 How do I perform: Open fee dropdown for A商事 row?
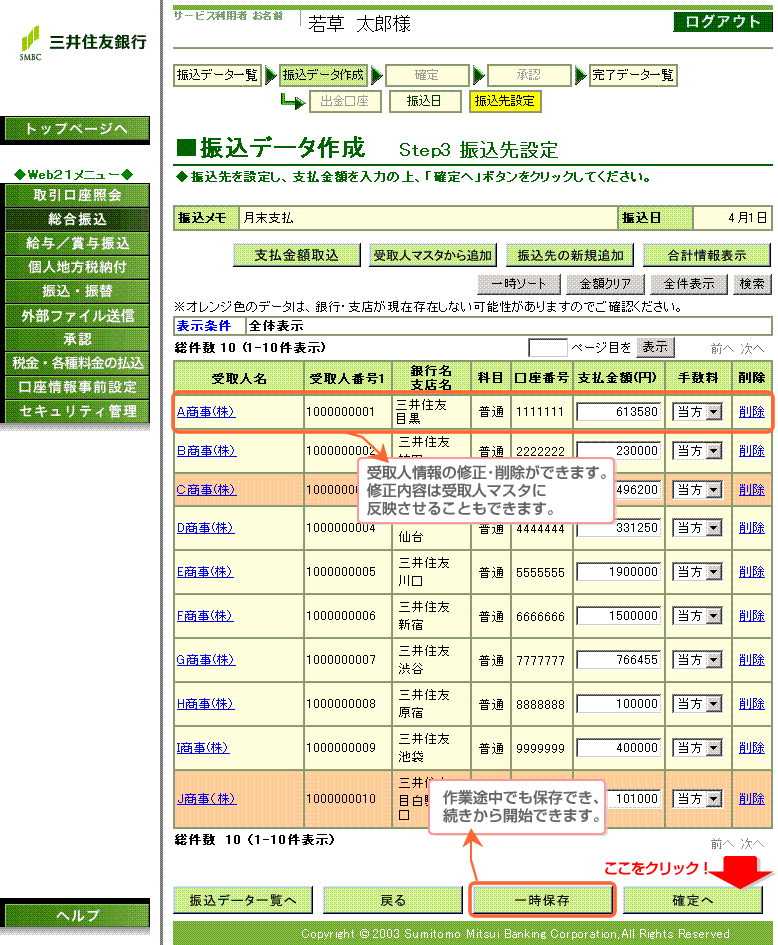[x=697, y=412]
